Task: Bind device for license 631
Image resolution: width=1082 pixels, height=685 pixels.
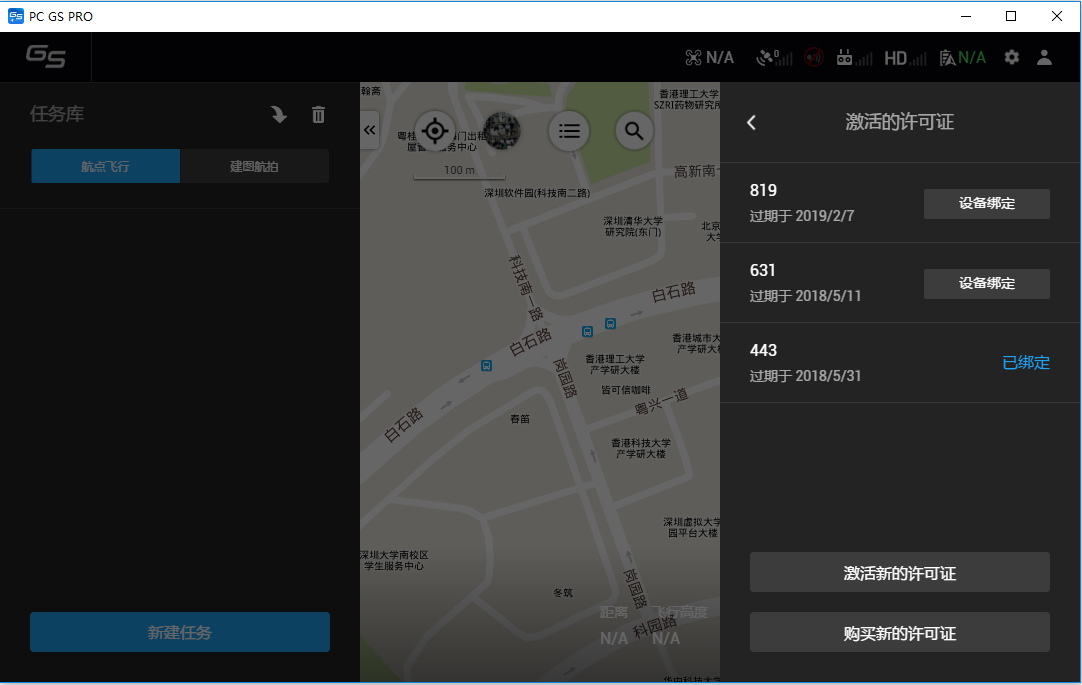Action: pos(986,283)
